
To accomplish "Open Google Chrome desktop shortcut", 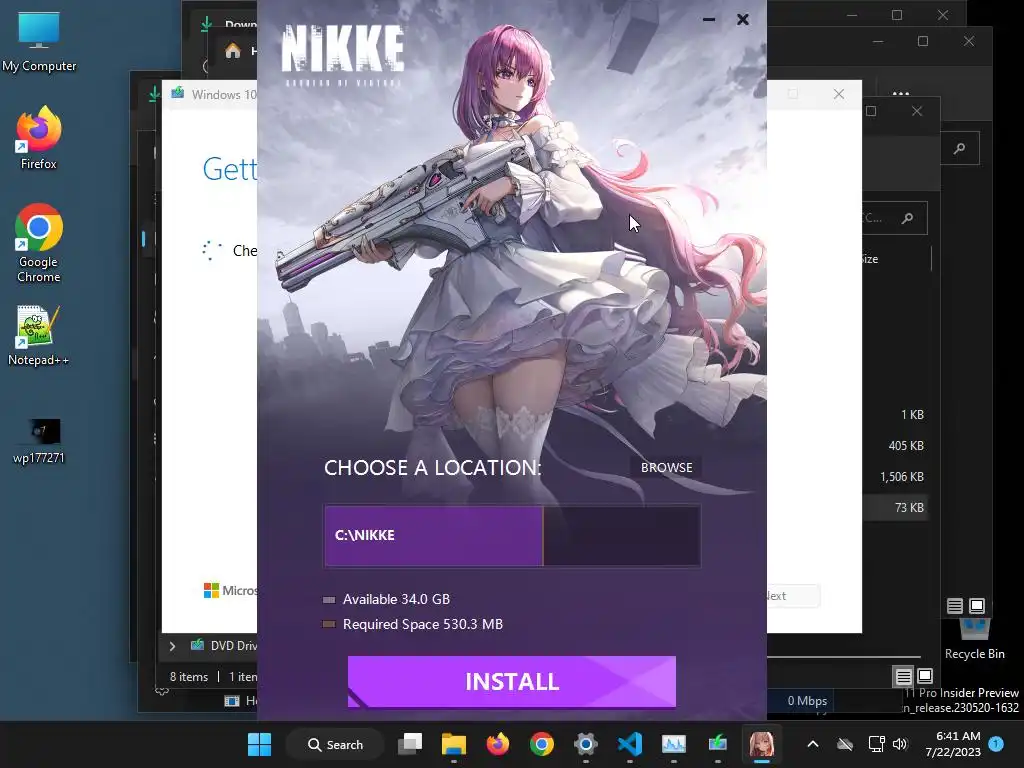I will [x=39, y=243].
